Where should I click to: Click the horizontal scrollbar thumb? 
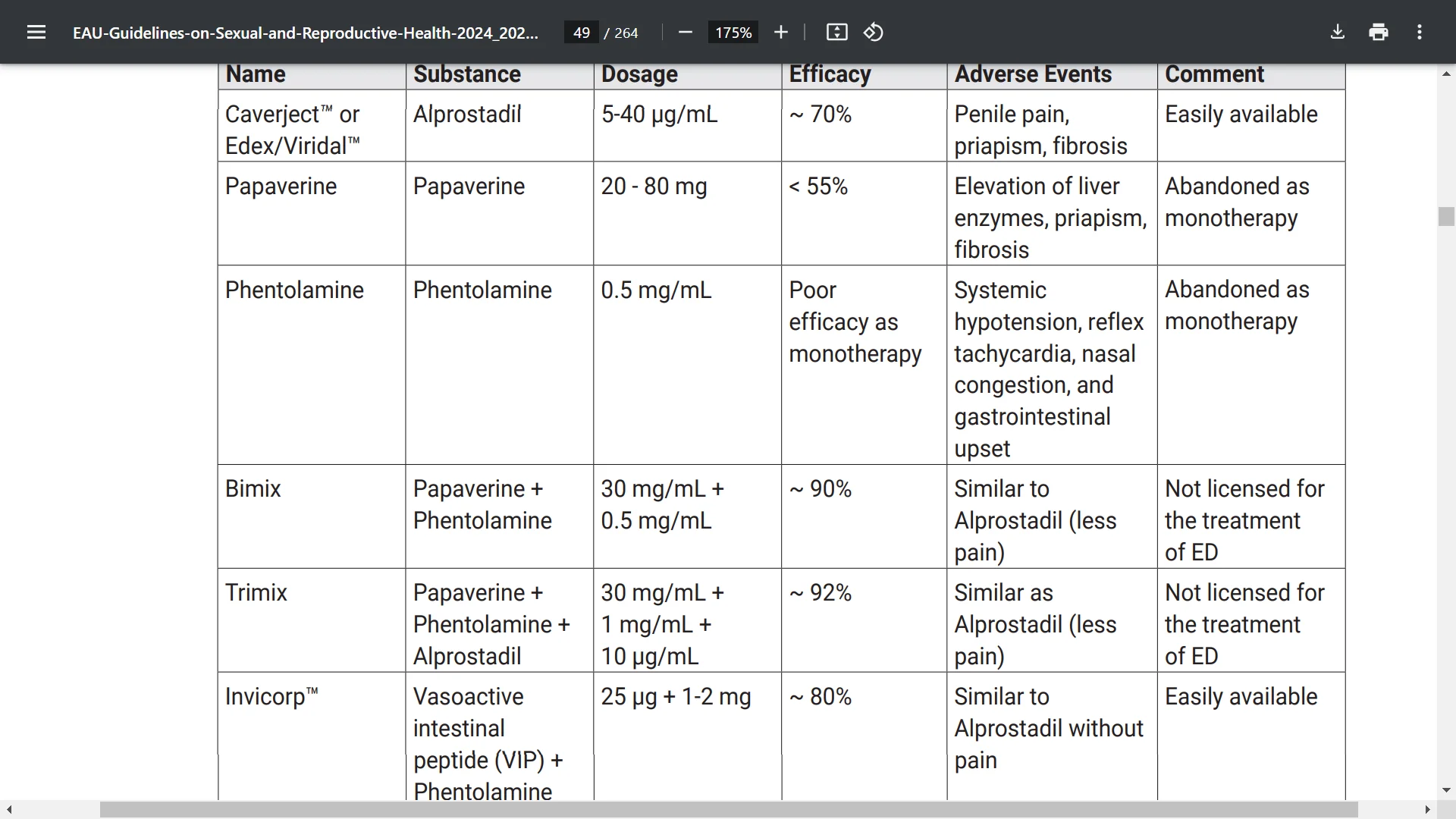(x=729, y=810)
